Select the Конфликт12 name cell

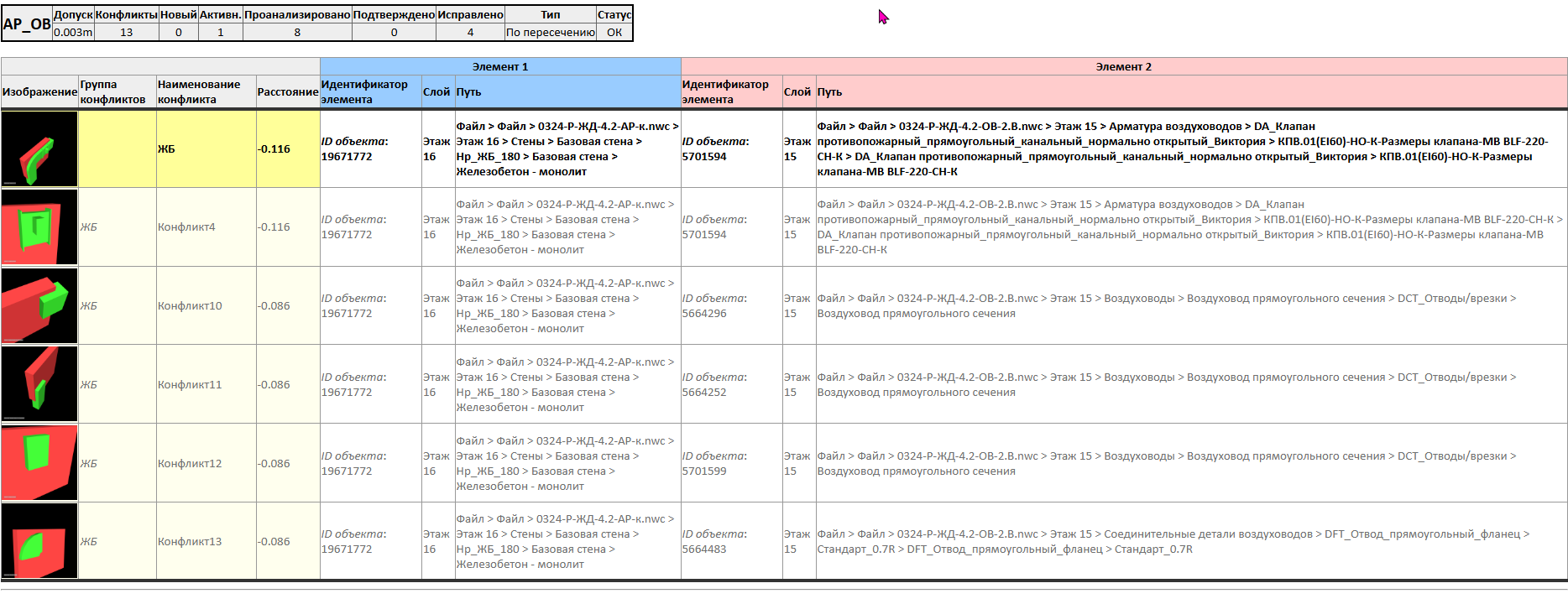(x=206, y=463)
